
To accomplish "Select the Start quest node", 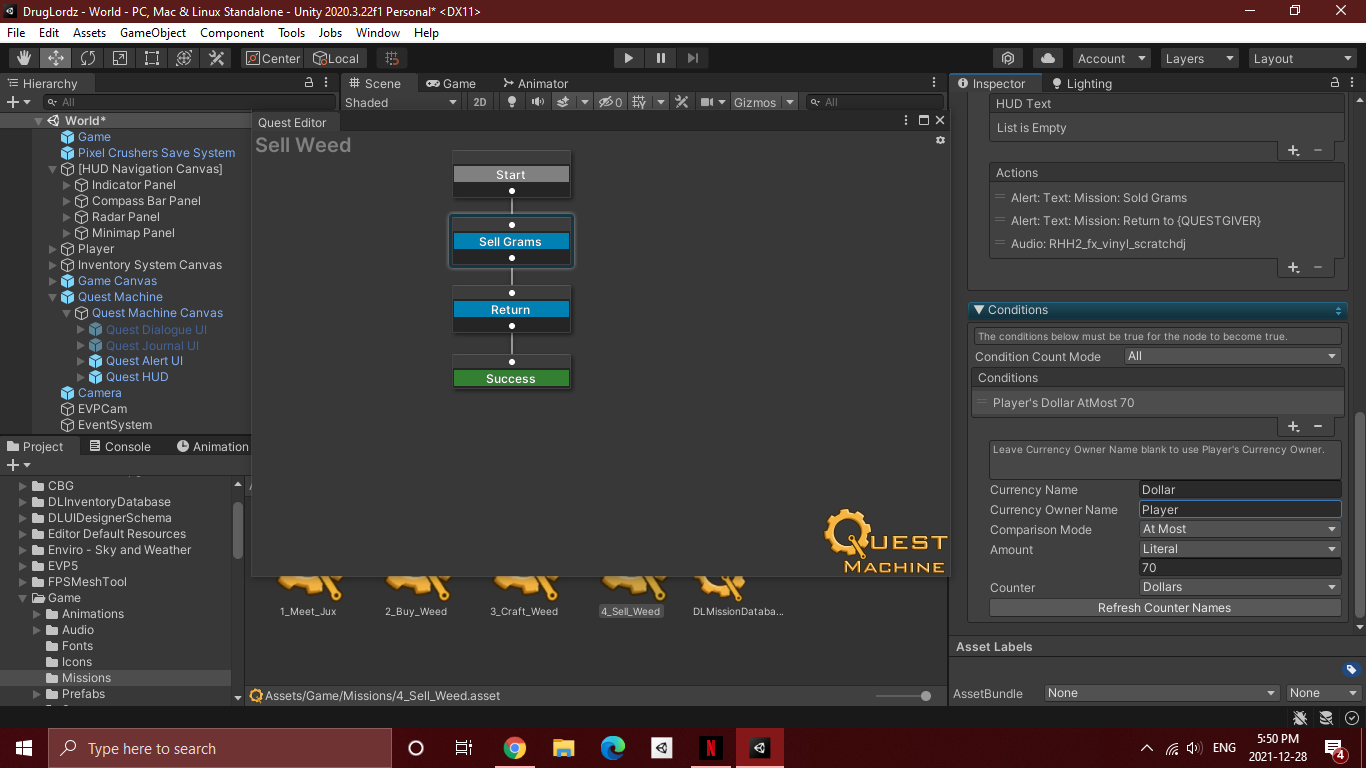I will [511, 174].
